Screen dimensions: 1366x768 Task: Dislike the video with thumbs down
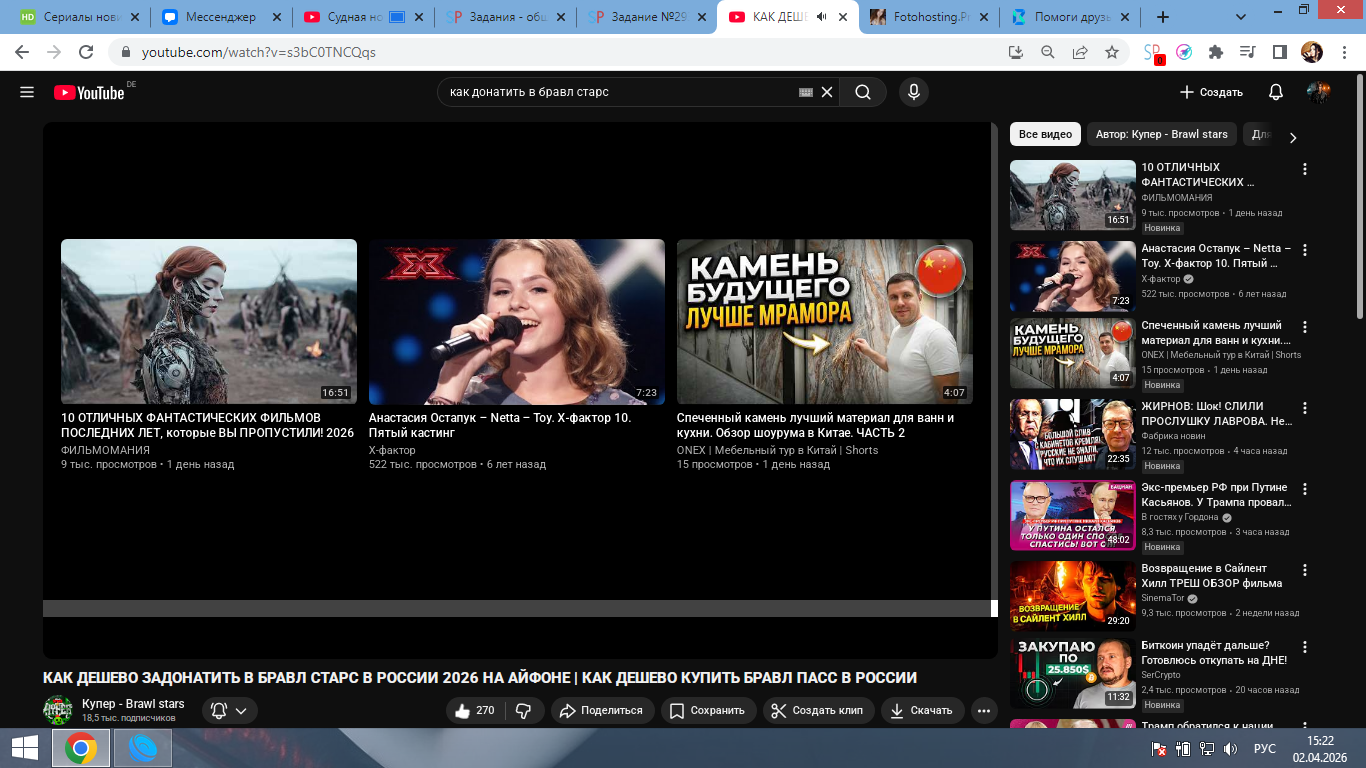[523, 711]
